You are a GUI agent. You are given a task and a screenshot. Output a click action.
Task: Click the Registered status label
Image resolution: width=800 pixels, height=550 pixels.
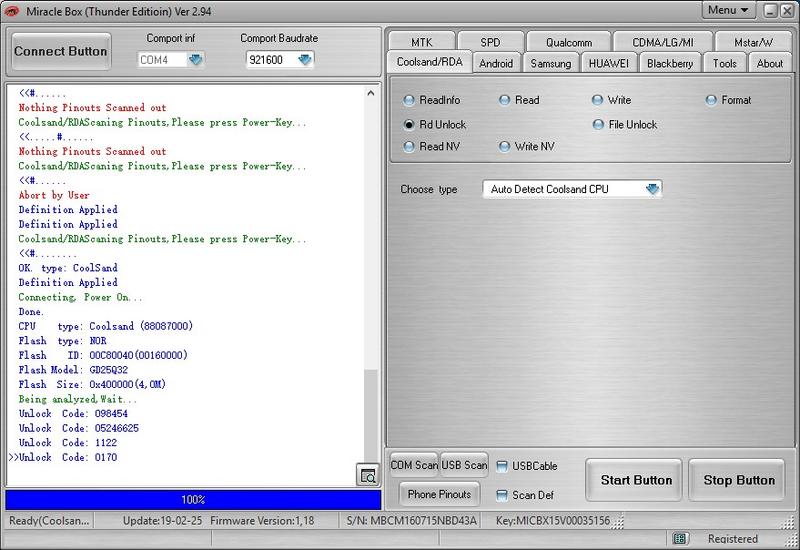tap(733, 538)
